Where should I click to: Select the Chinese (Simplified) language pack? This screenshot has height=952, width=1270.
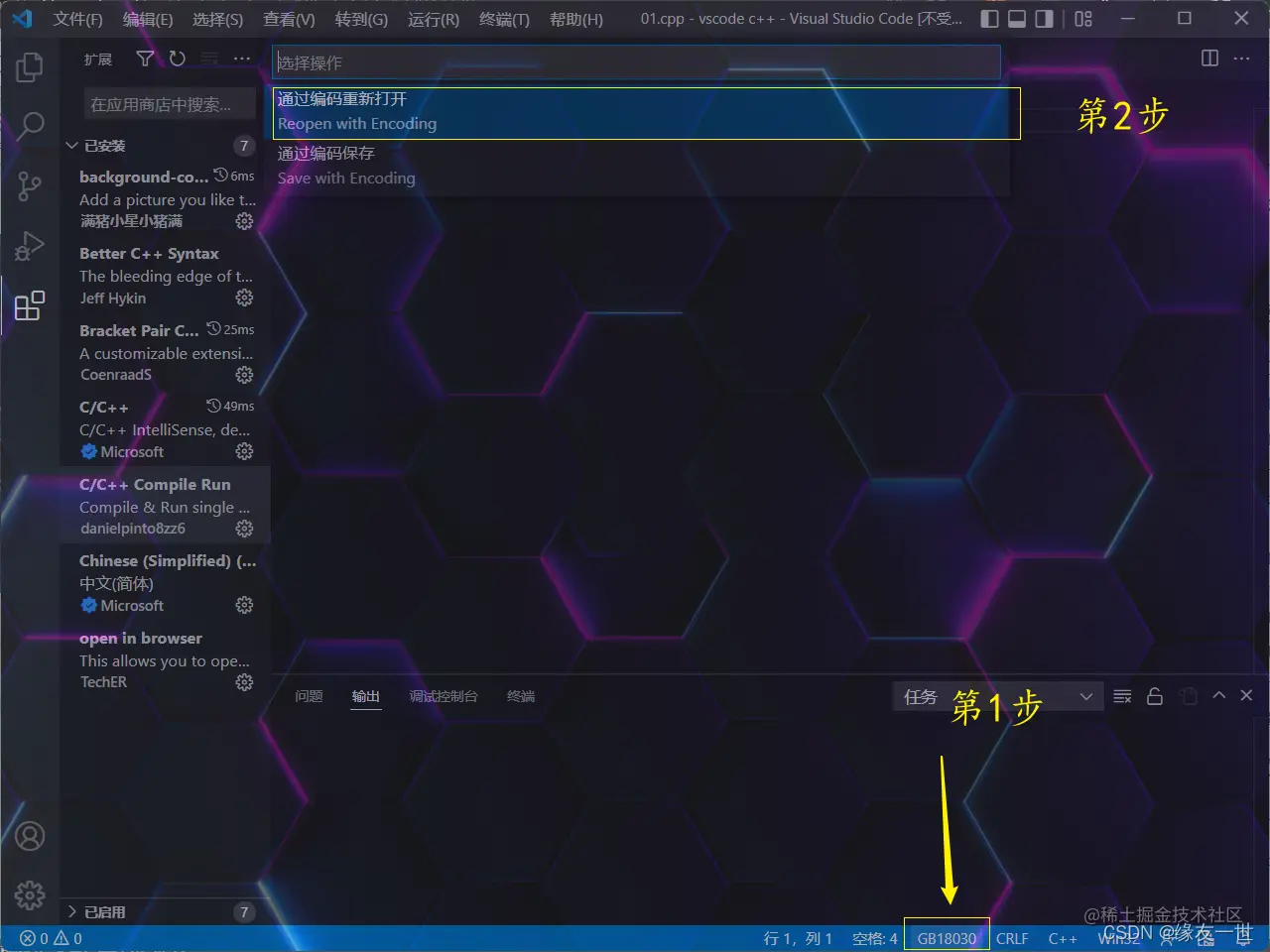click(165, 583)
